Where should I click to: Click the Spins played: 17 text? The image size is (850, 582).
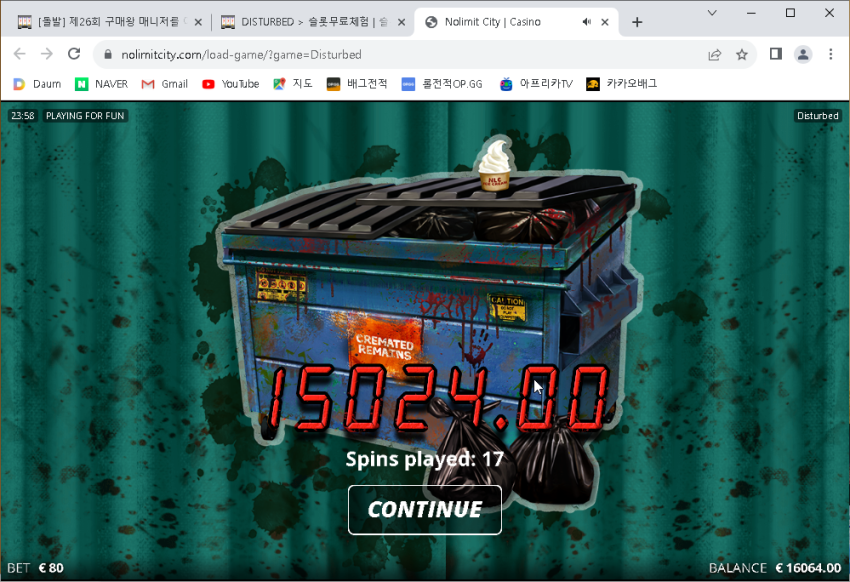click(424, 459)
